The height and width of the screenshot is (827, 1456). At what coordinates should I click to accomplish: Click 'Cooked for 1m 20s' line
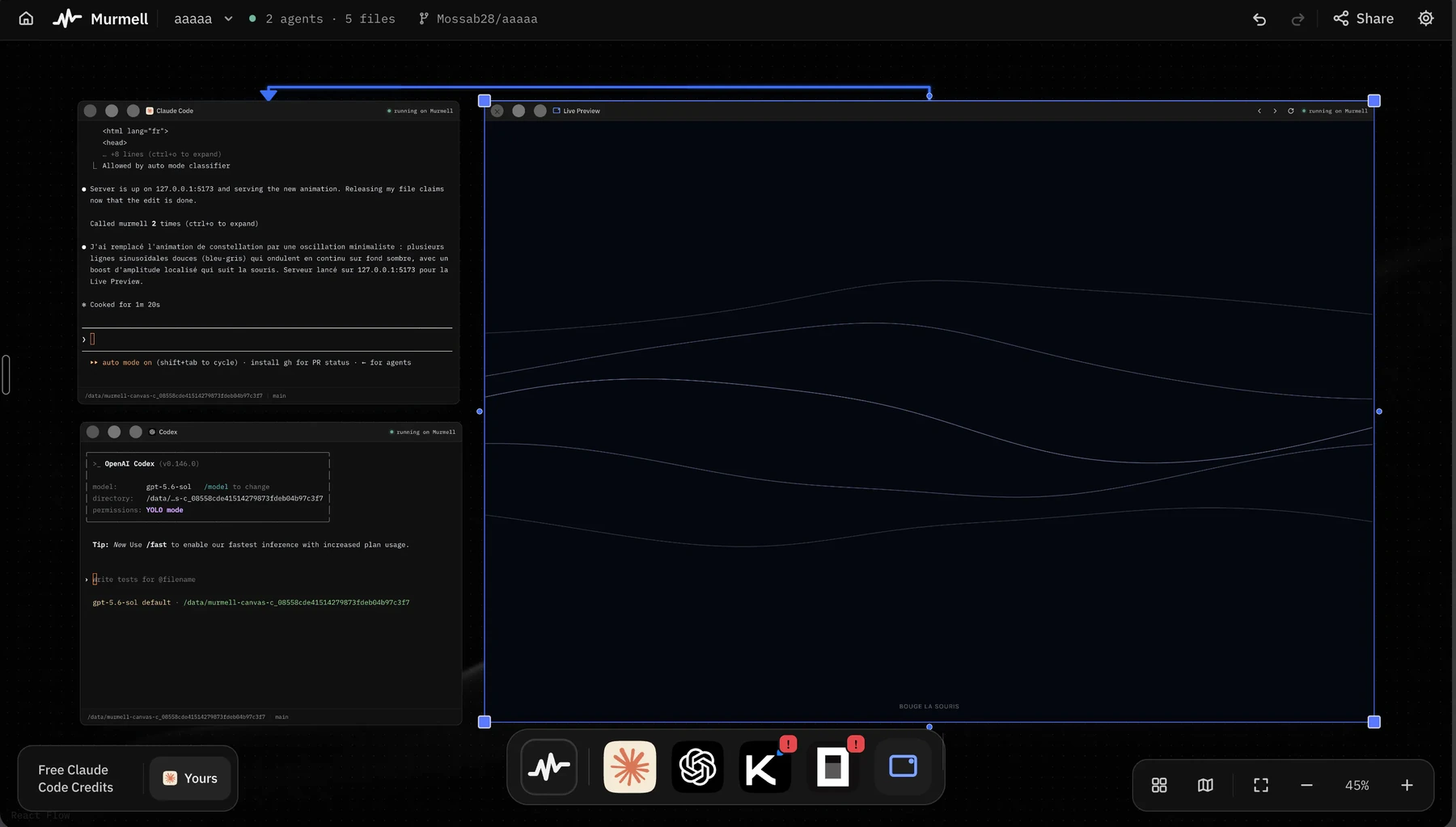[125, 305]
